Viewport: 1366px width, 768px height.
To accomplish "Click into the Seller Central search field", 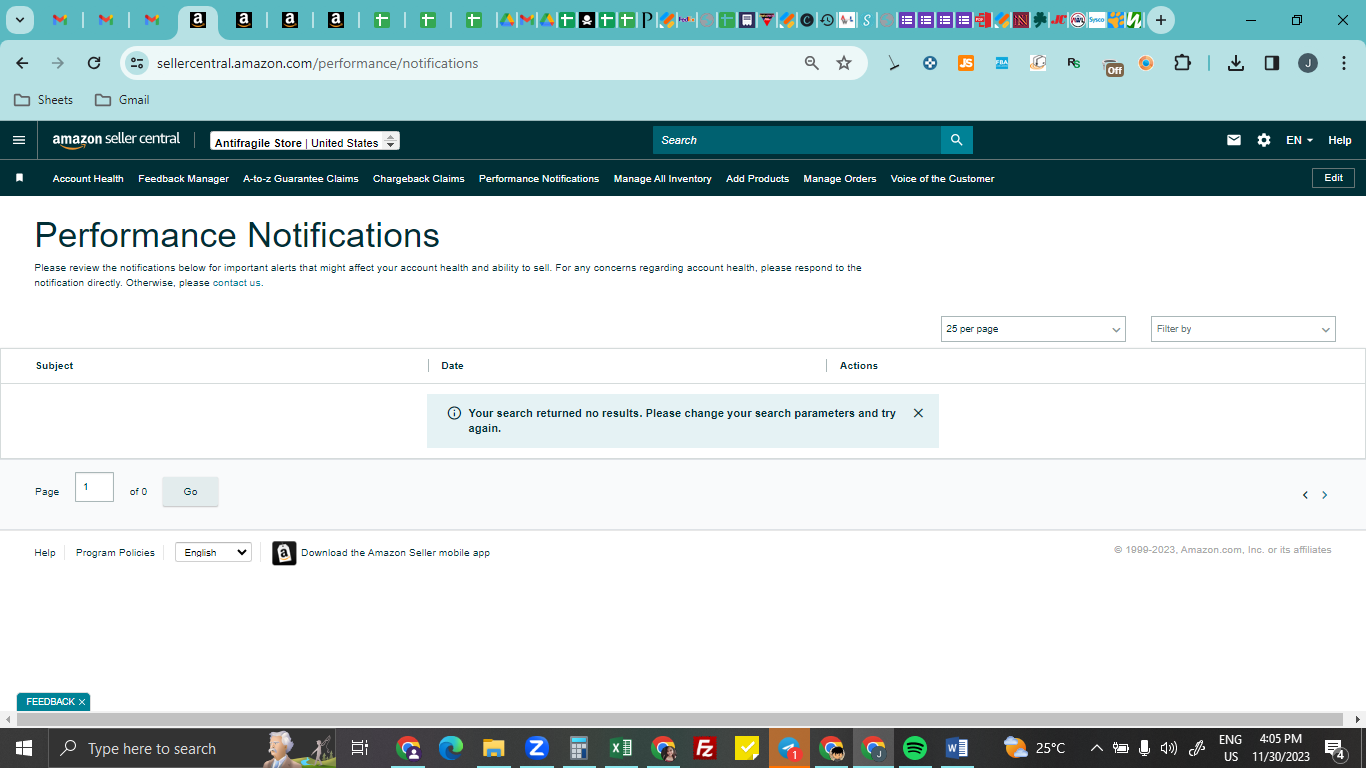I will pos(797,140).
